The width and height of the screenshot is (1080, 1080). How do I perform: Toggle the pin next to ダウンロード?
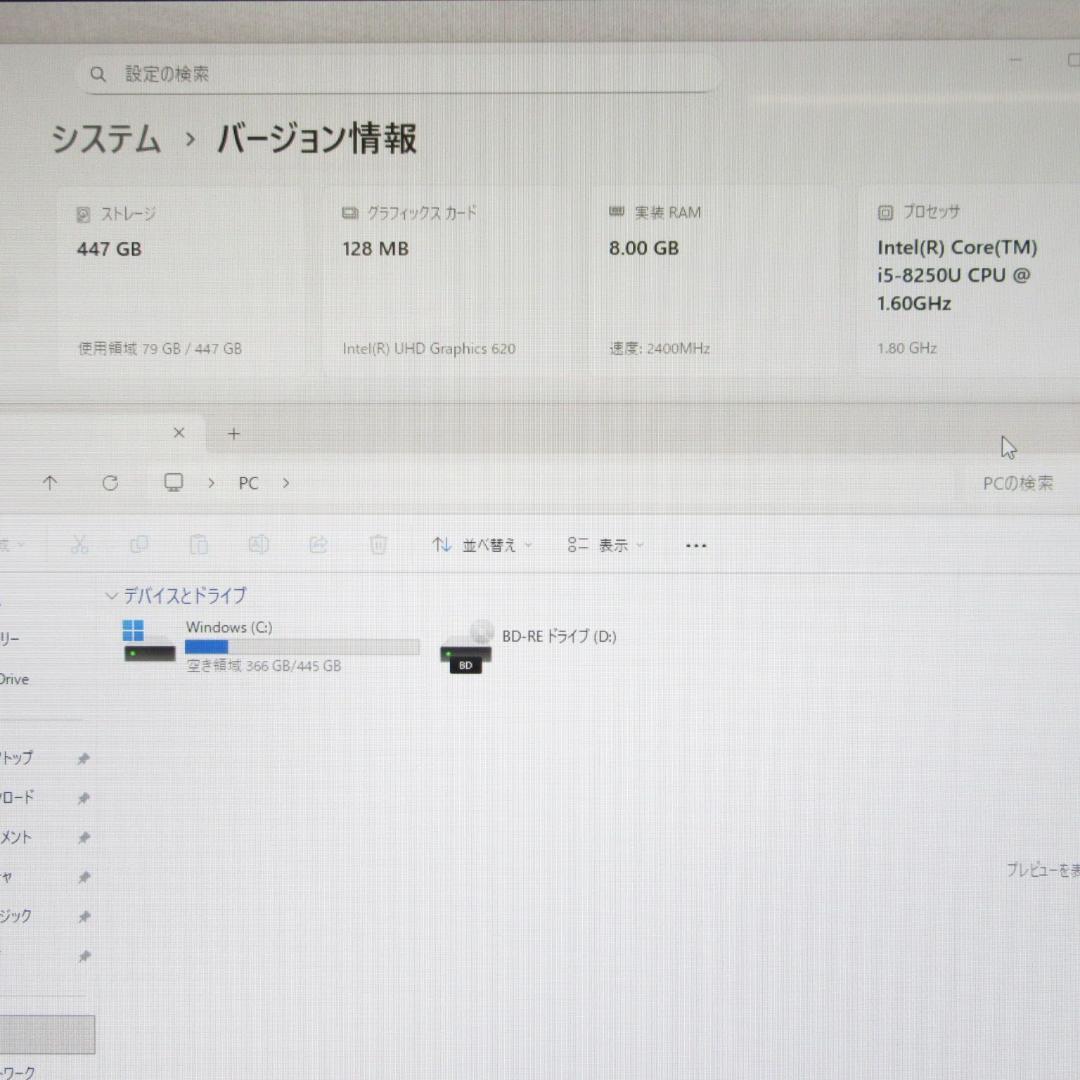pos(84,797)
